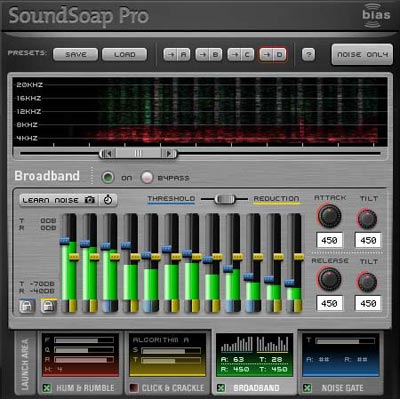Click the R -40DB range label
400x399 pixels.
point(37,291)
